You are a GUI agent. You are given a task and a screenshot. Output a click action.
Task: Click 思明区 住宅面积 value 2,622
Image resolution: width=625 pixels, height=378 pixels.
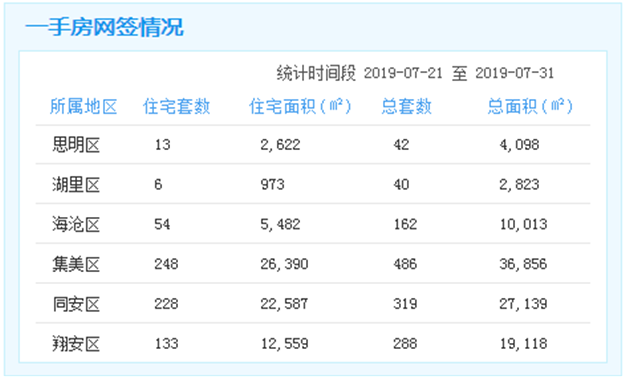pos(280,144)
